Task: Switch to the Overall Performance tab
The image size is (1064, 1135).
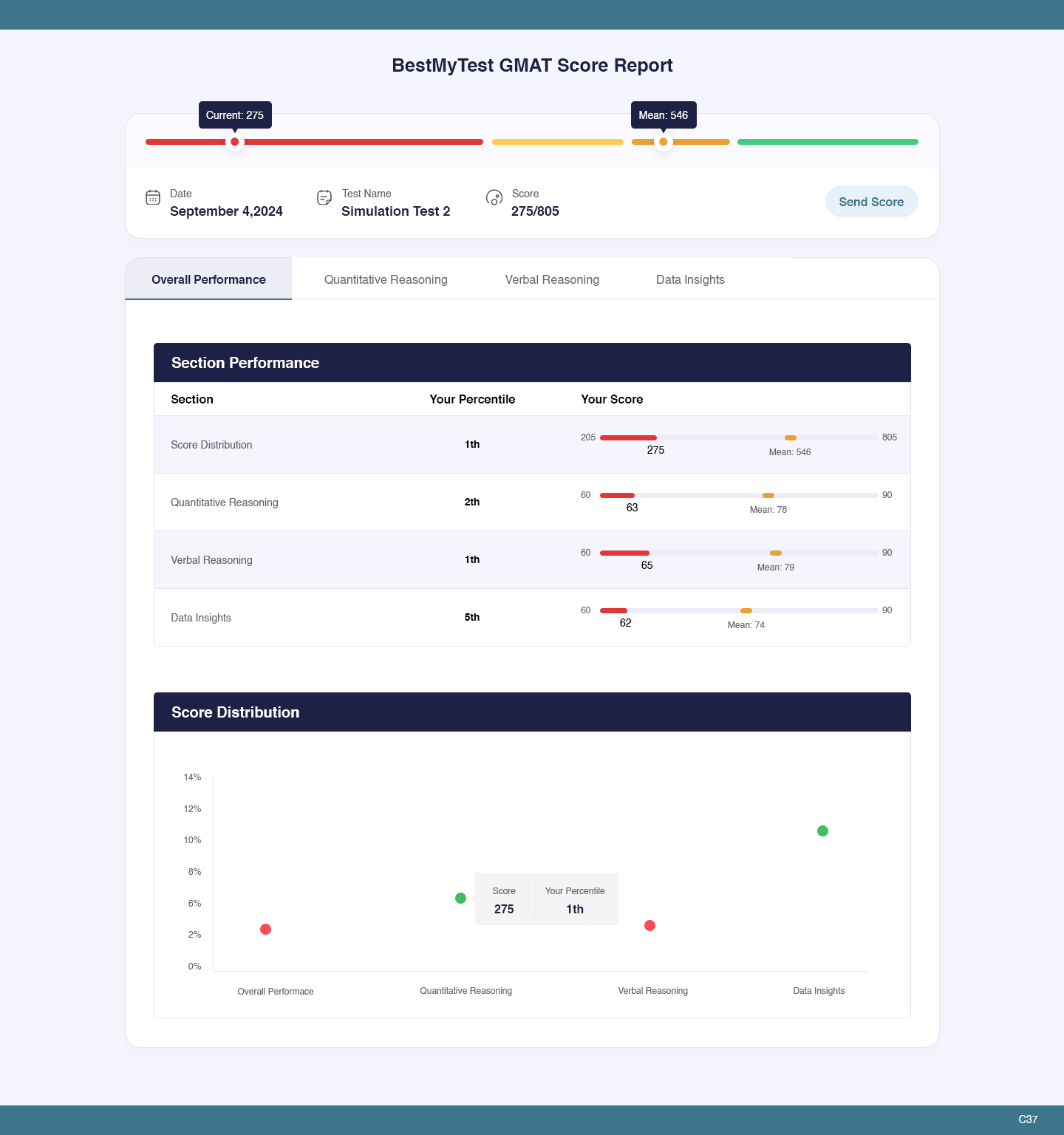Action: click(x=208, y=279)
